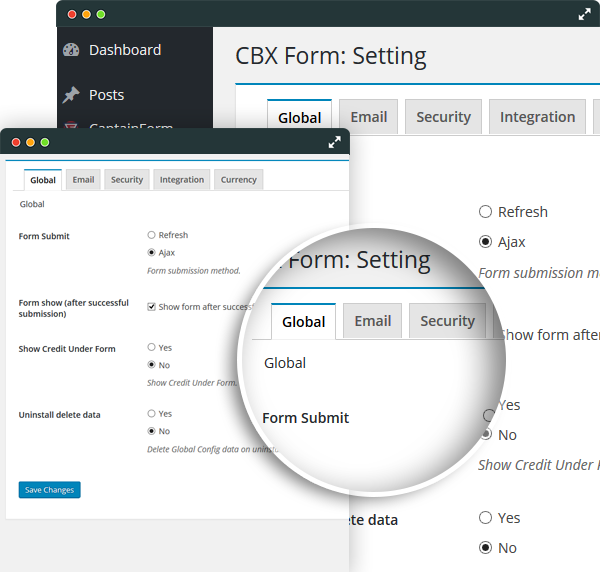The width and height of the screenshot is (600, 572).
Task: Click the yellow minimize dot of front window
Action: (x=30, y=142)
